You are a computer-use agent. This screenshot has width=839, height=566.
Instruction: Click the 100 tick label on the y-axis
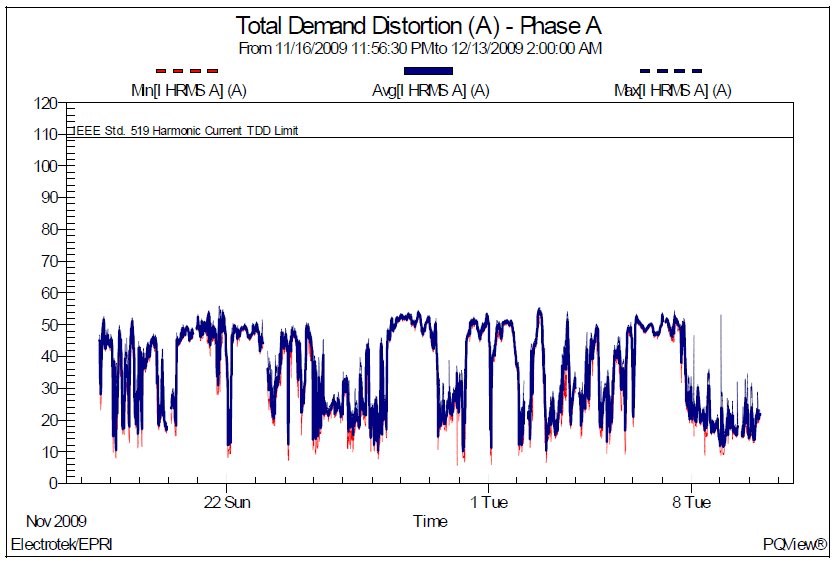point(44,166)
